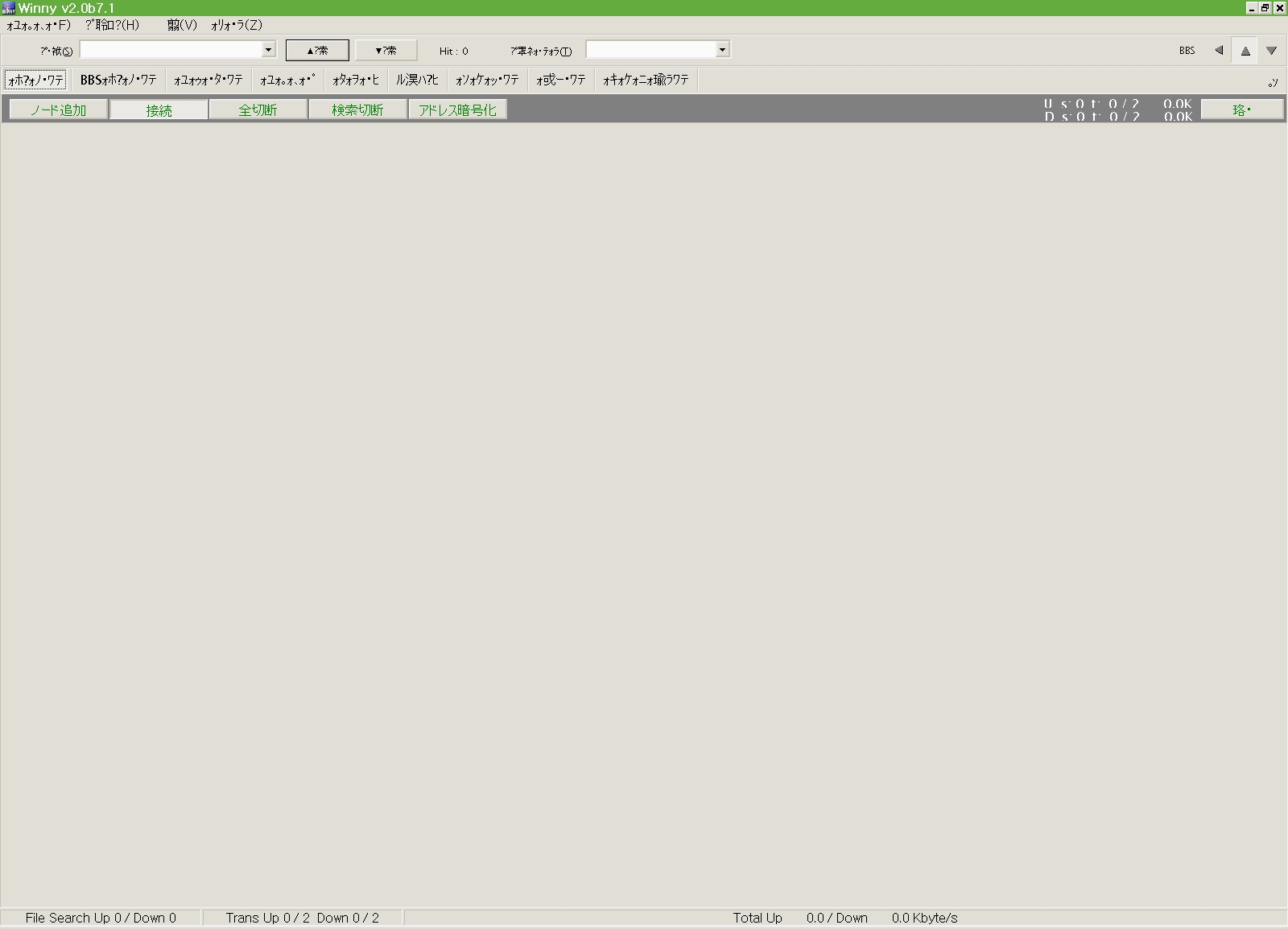This screenshot has width=1288, height=929.
Task: Focus the second combo box text field
Action: 650,50
